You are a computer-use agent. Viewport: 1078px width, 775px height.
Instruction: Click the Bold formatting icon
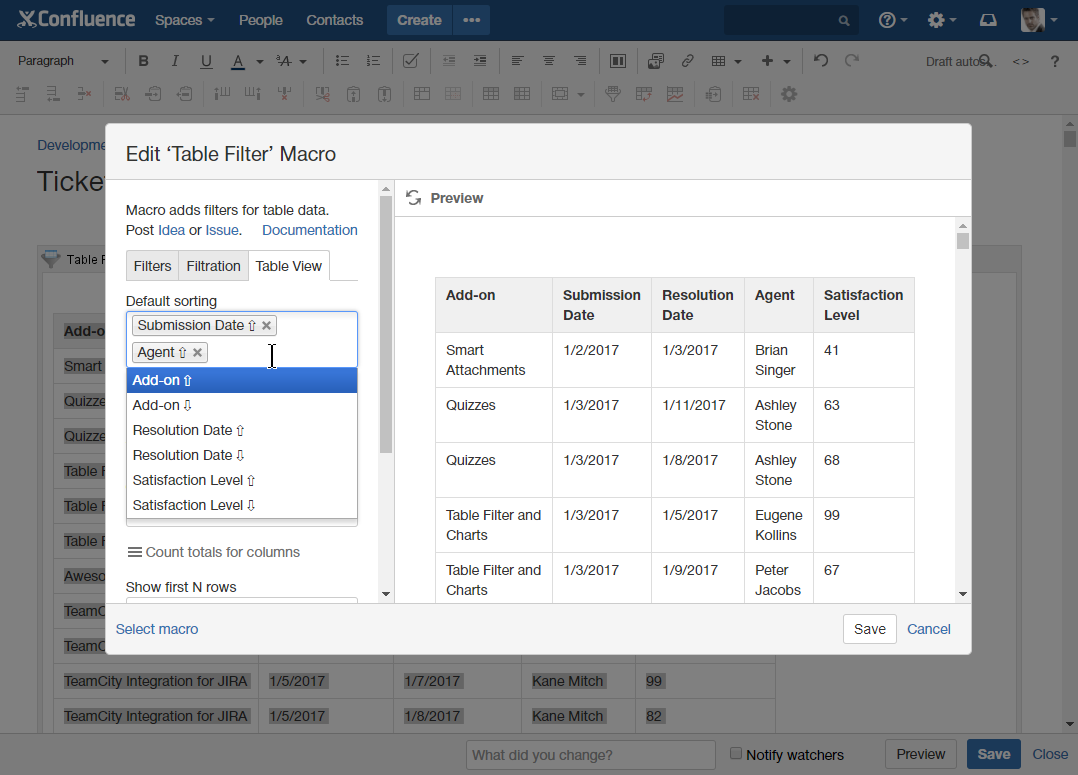coord(144,61)
